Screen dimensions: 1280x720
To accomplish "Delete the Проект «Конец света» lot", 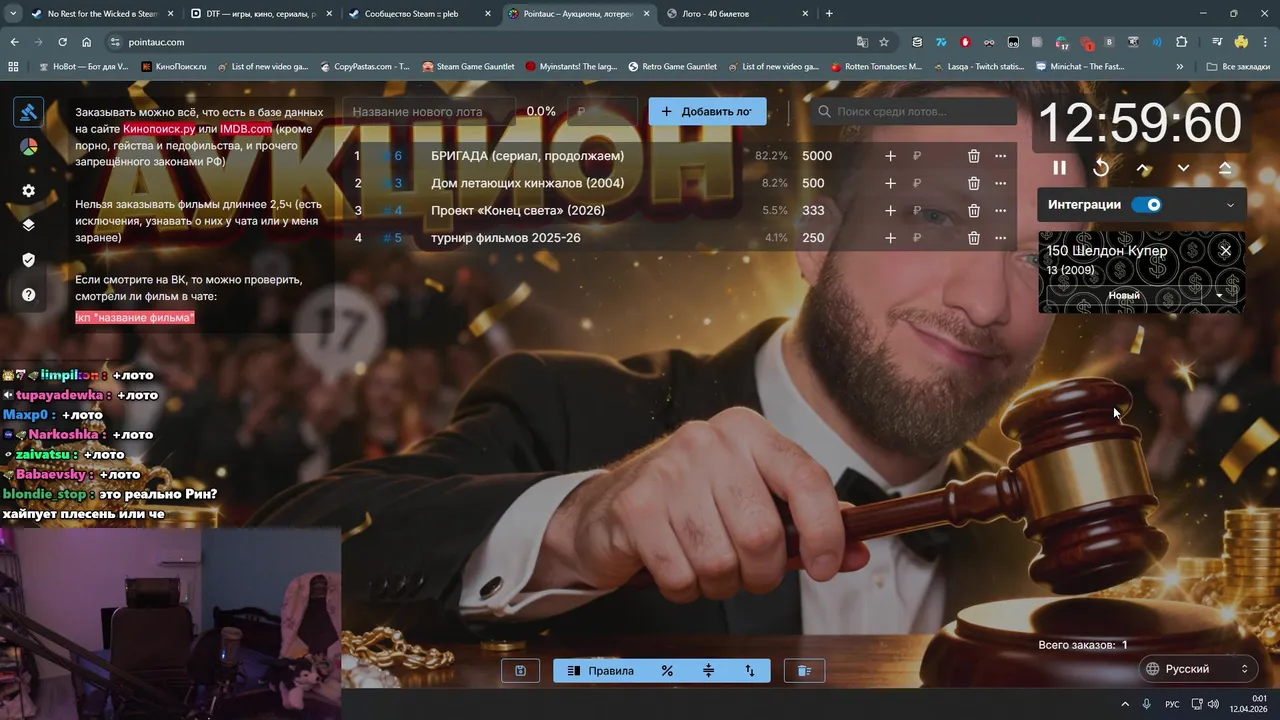I will (x=973, y=210).
